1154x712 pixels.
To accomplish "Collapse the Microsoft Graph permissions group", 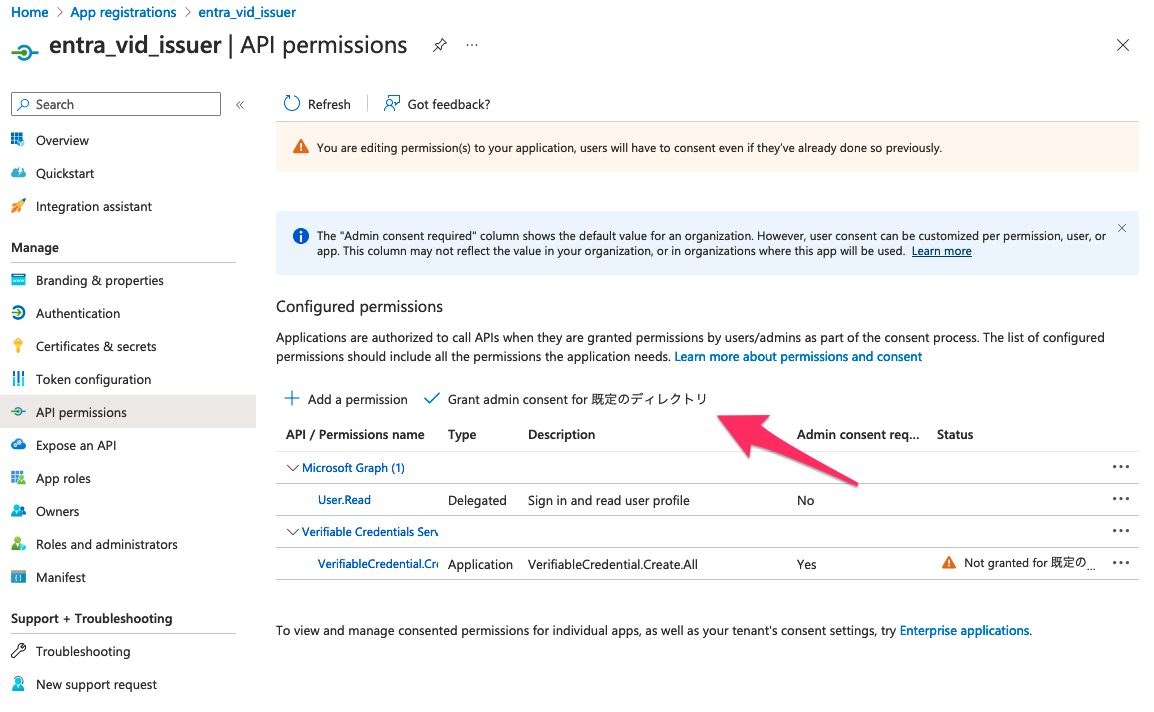I will [x=293, y=468].
